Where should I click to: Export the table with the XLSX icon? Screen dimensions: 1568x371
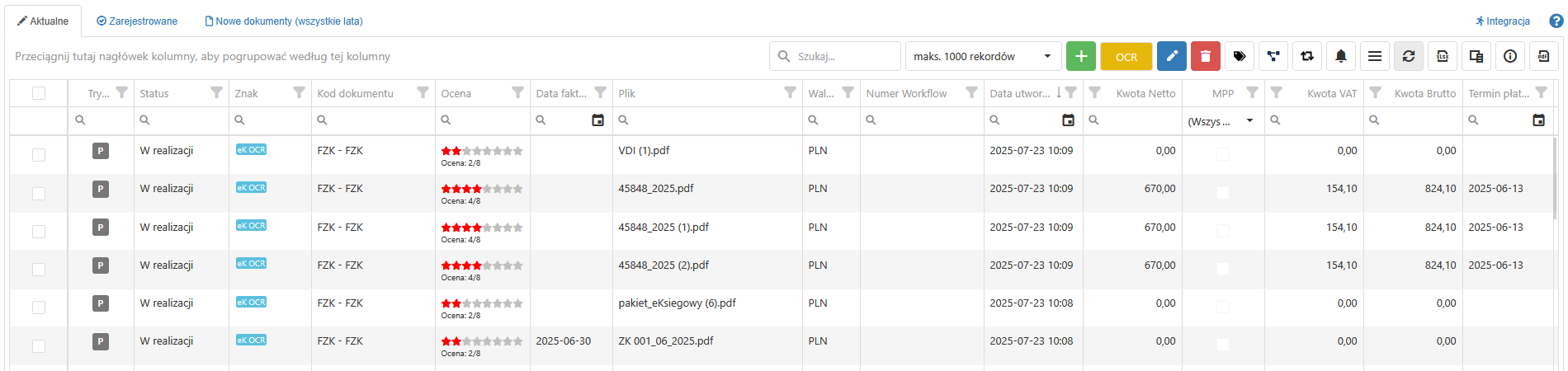[x=1443, y=56]
